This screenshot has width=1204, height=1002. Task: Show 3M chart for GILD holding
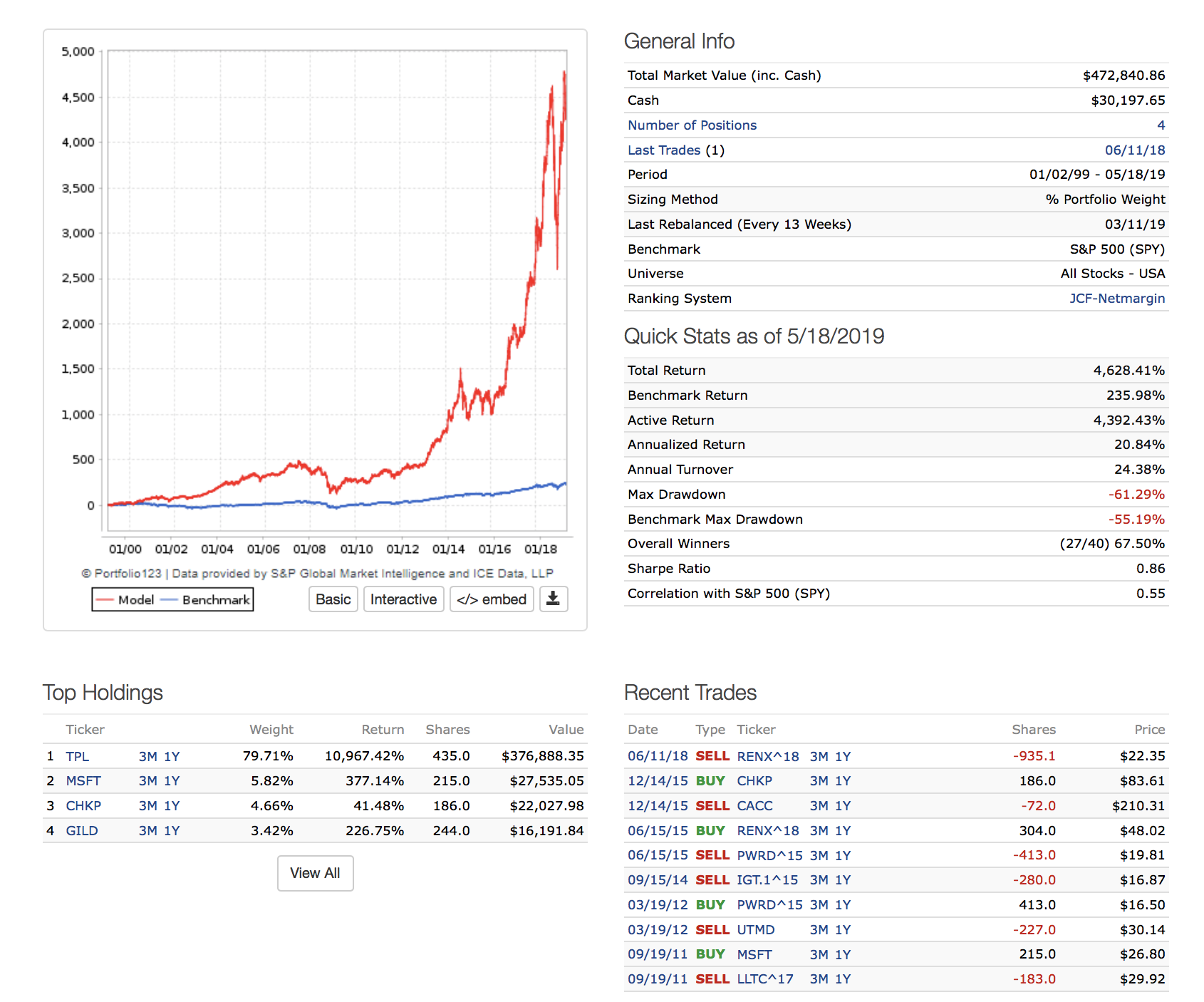147,831
